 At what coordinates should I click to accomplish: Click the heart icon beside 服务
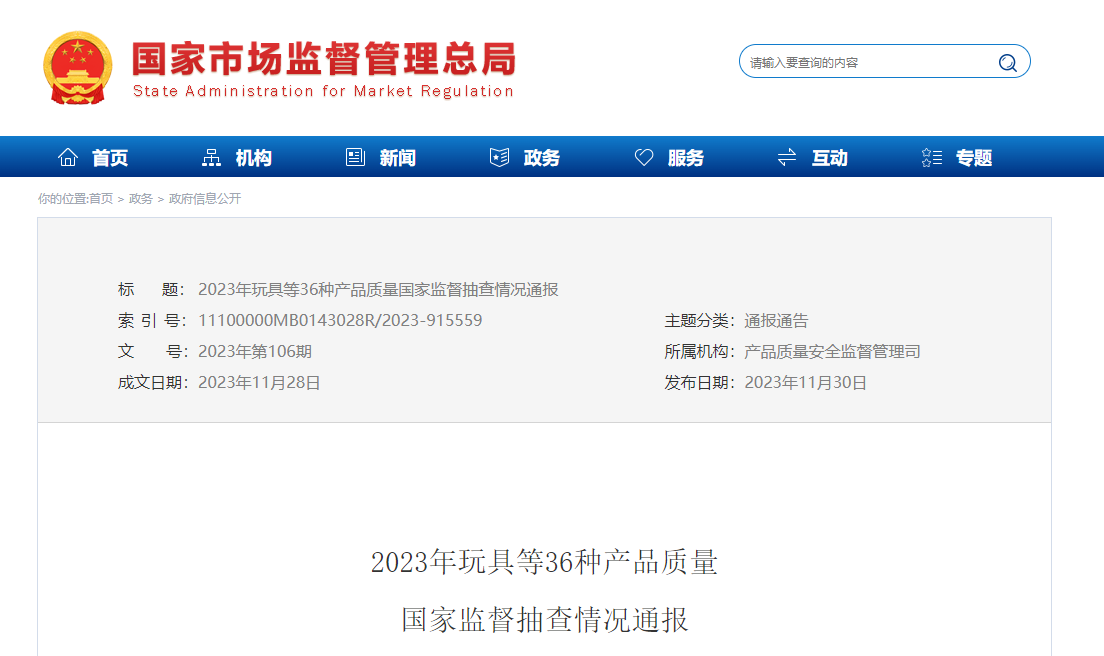coord(643,156)
